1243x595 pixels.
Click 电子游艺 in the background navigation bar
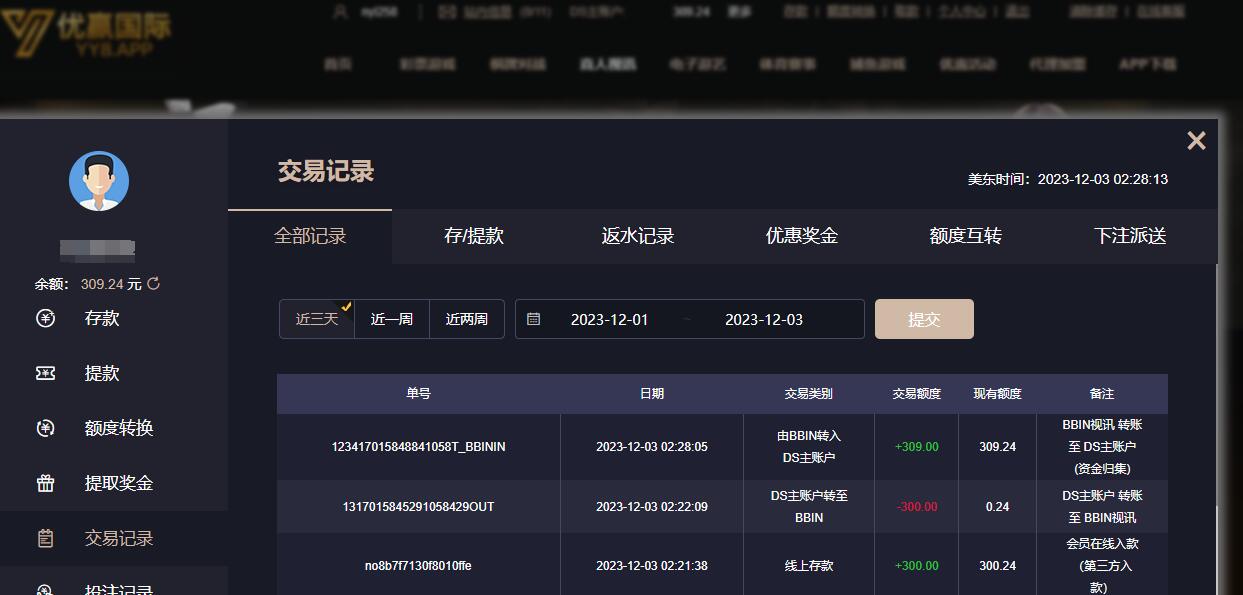697,64
